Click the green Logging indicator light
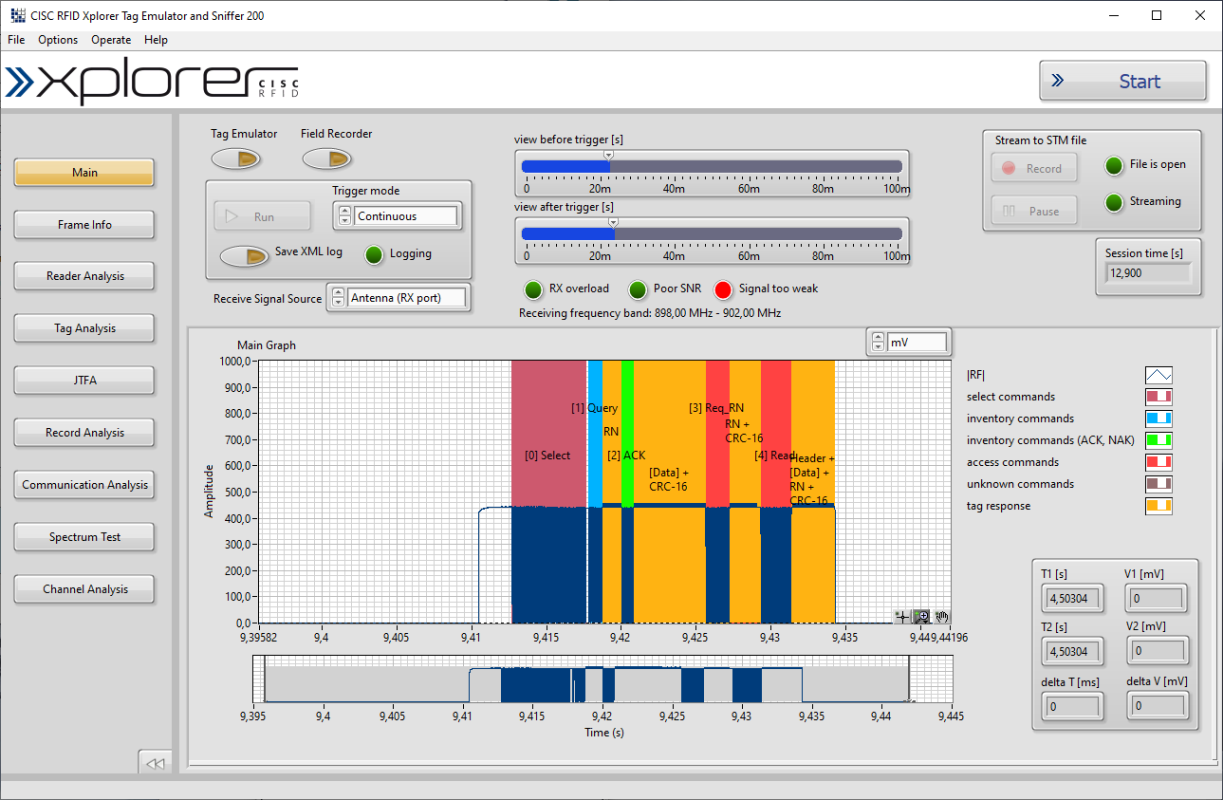Image resolution: width=1223 pixels, height=800 pixels. (374, 254)
